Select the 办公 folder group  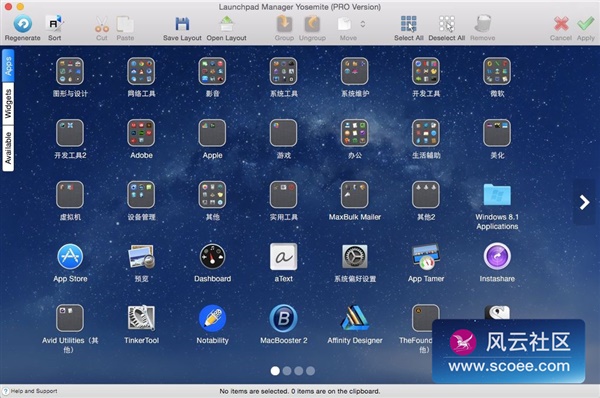pyautogui.click(x=355, y=133)
